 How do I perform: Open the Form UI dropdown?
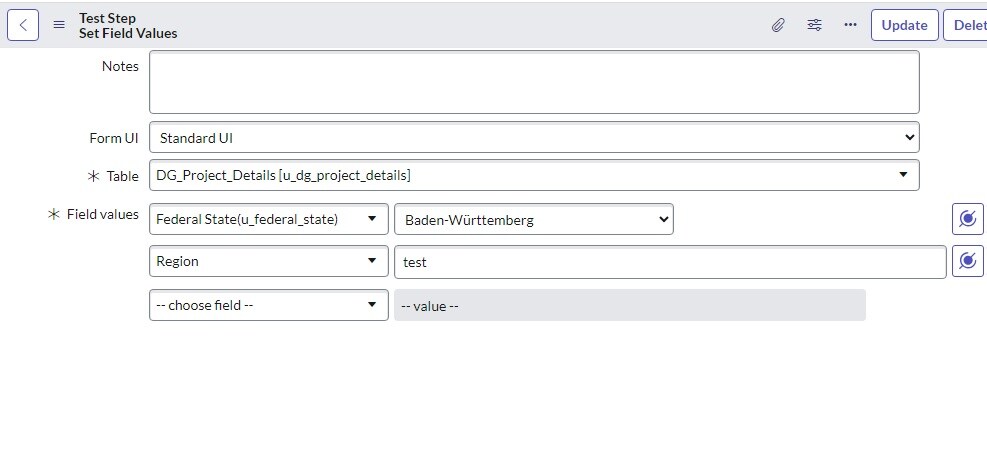[534, 137]
